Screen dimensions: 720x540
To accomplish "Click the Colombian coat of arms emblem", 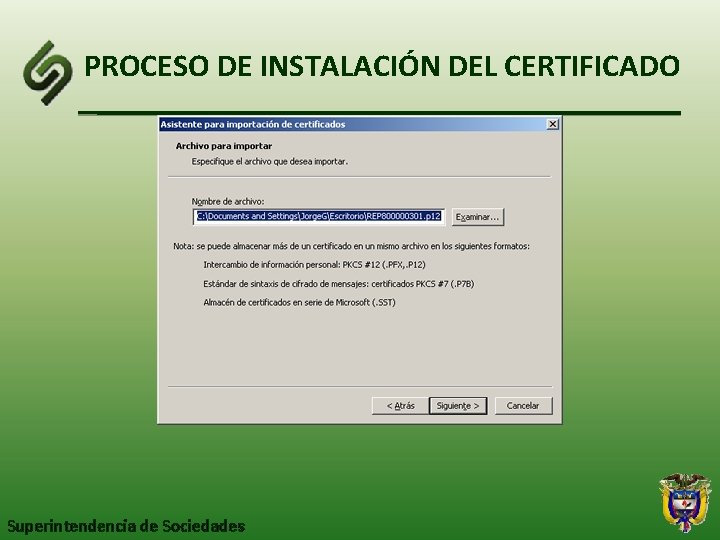I will coord(685,502).
